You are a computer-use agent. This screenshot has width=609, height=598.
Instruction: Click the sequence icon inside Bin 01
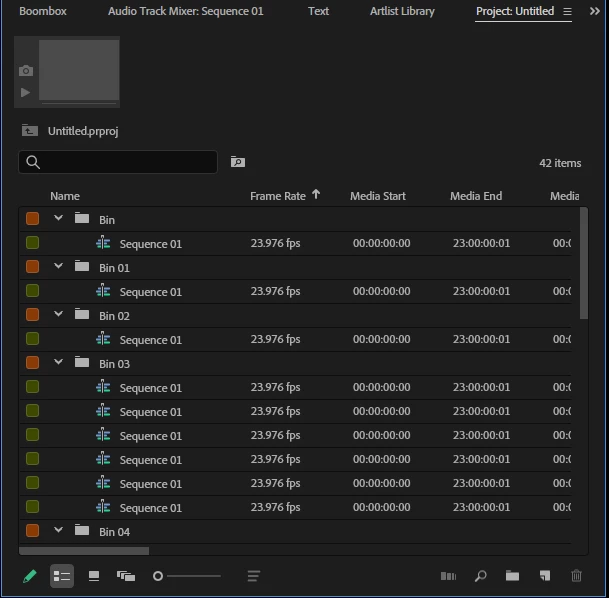103,291
